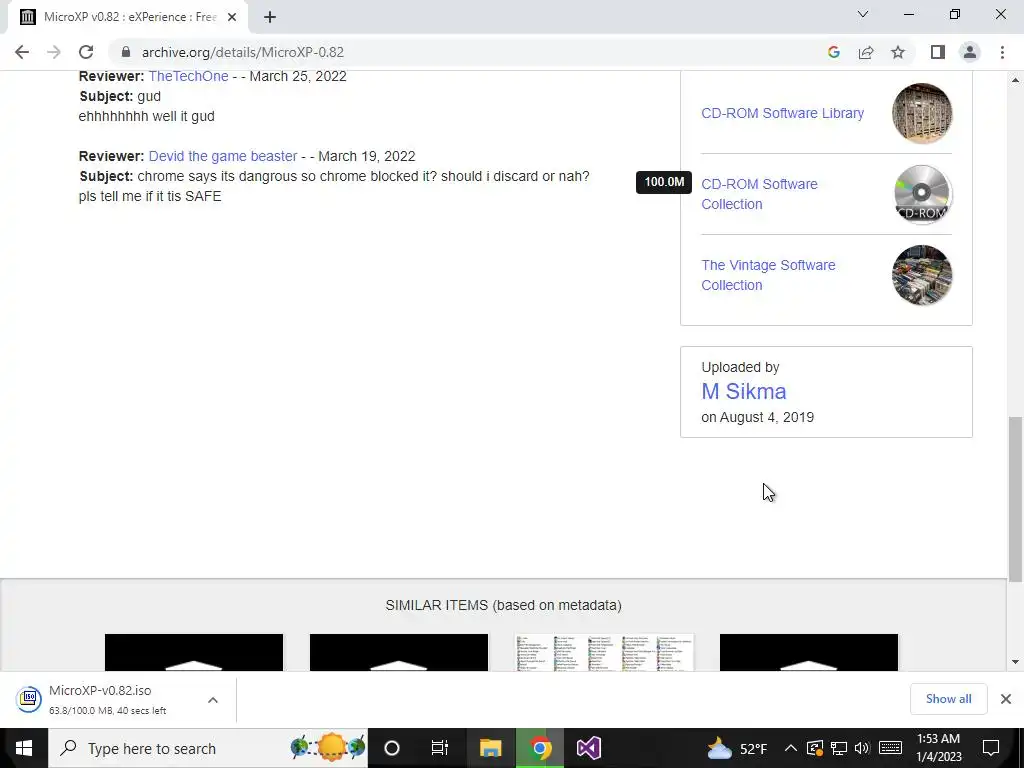Image resolution: width=1024 pixels, height=768 pixels.
Task: Click the forward navigation arrow
Action: click(54, 52)
